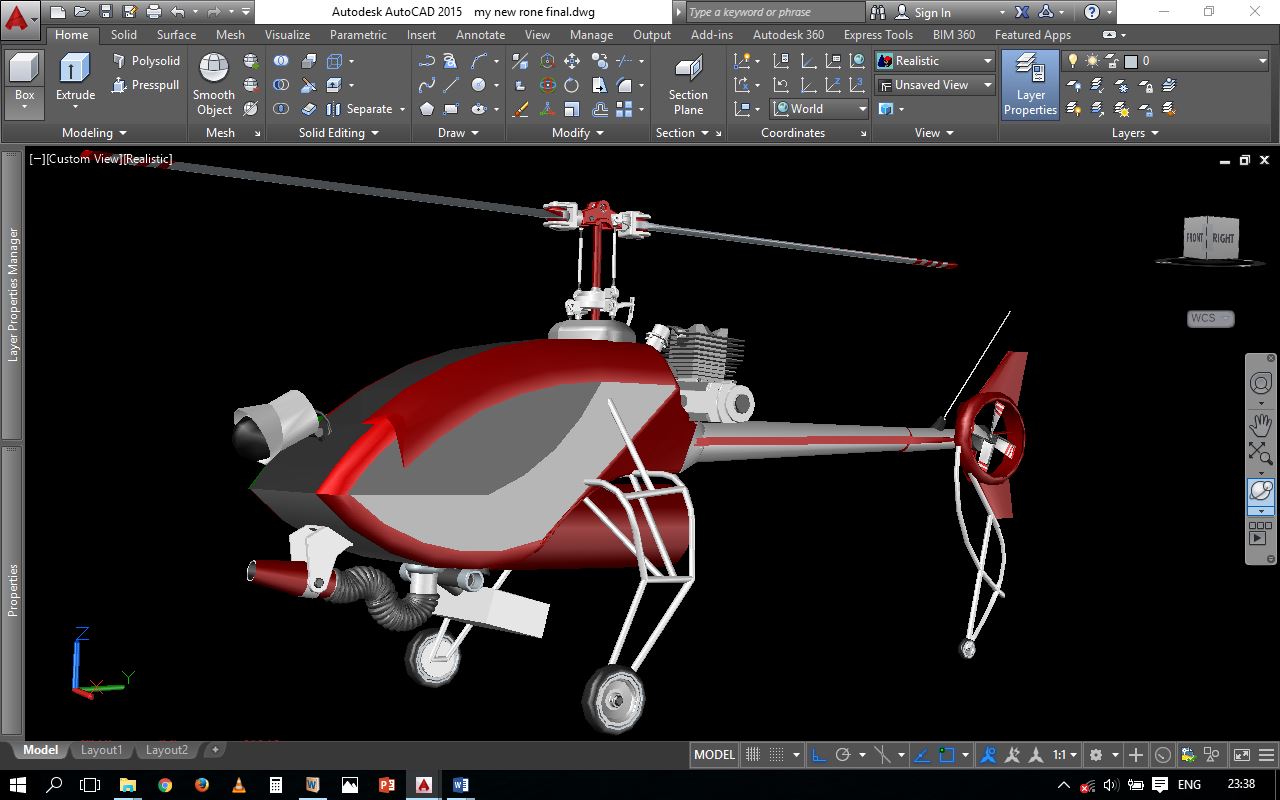Open the Realistic visual style dropdown
Image resolution: width=1280 pixels, height=800 pixels.
tap(935, 61)
